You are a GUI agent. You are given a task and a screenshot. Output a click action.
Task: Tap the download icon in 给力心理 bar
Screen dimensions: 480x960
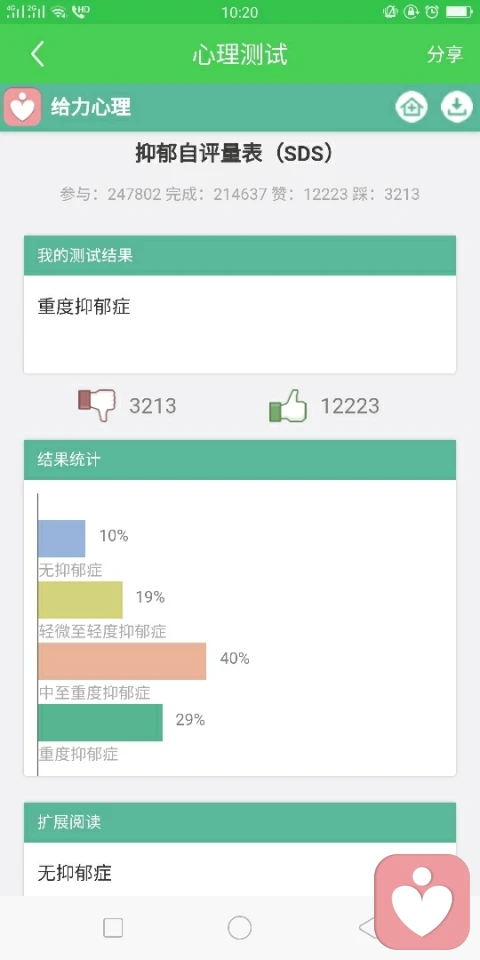coord(457,107)
